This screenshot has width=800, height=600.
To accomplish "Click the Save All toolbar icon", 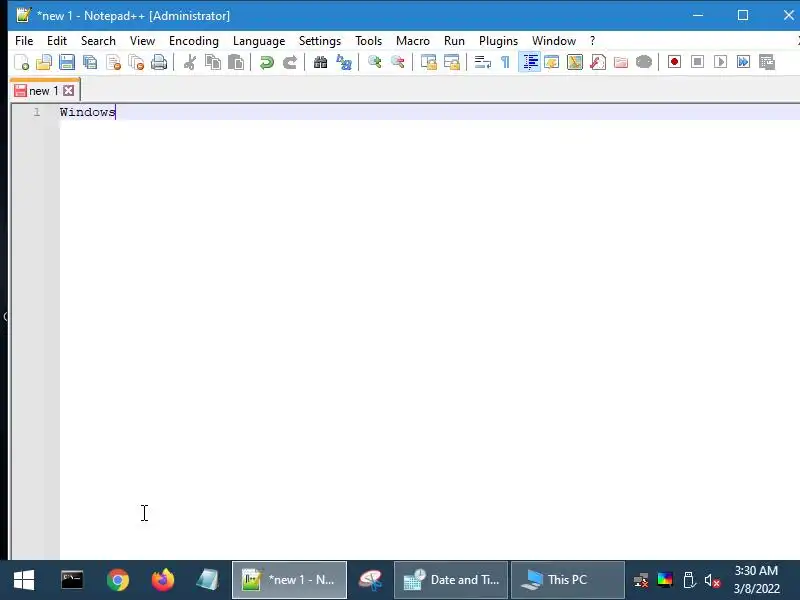I will tap(90, 62).
